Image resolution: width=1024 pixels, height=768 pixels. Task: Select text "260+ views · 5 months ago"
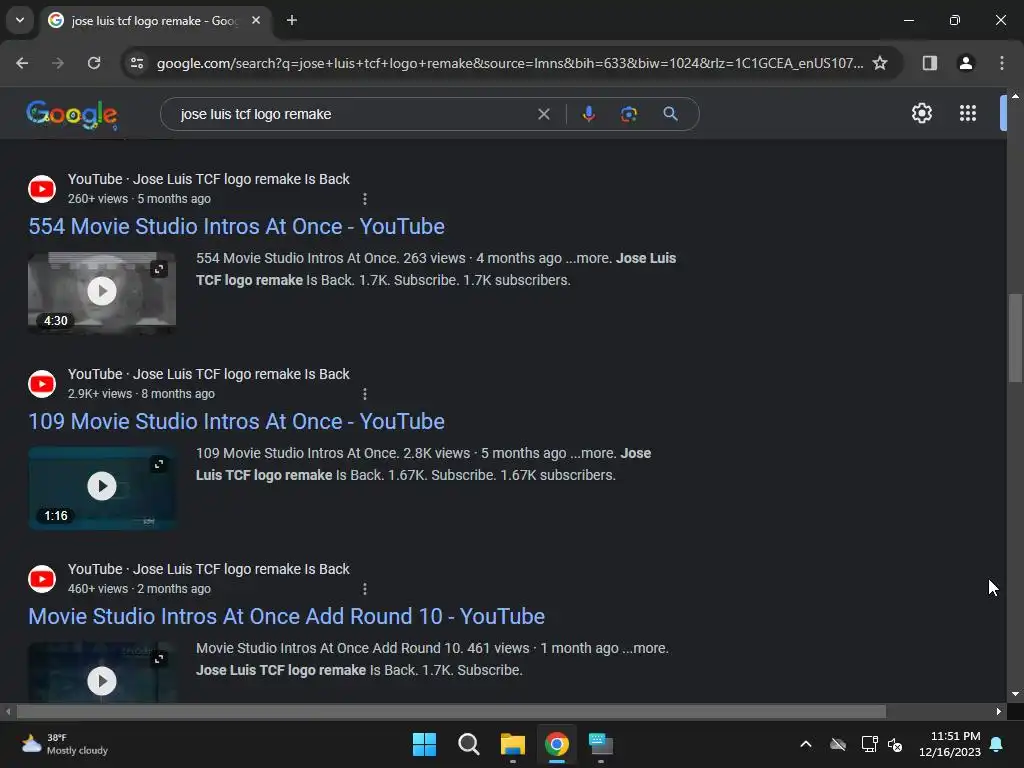[x=139, y=199]
